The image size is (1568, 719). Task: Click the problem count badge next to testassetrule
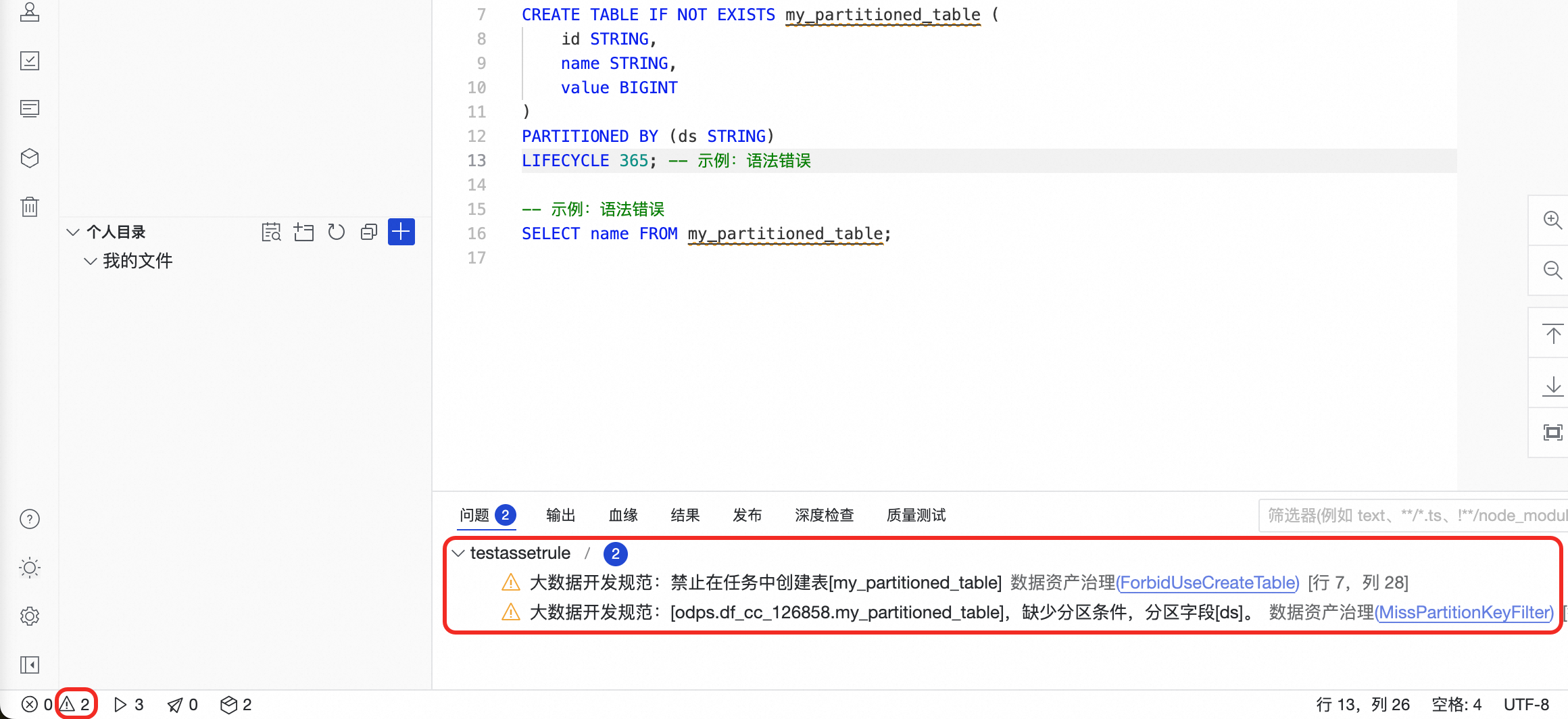615,553
